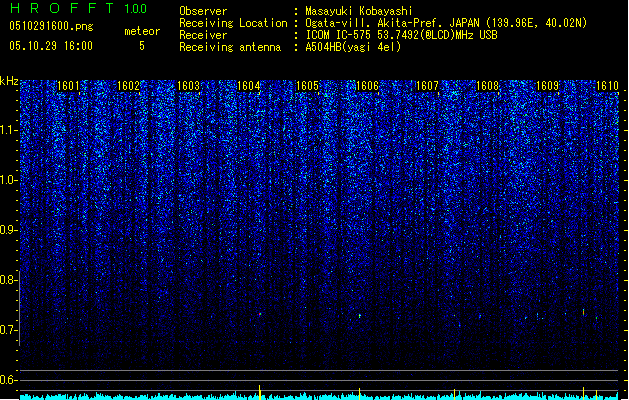The width and height of the screenshot is (629, 400).
Task: Click the 1.0 kHz axis label
Action: click(x=9, y=181)
